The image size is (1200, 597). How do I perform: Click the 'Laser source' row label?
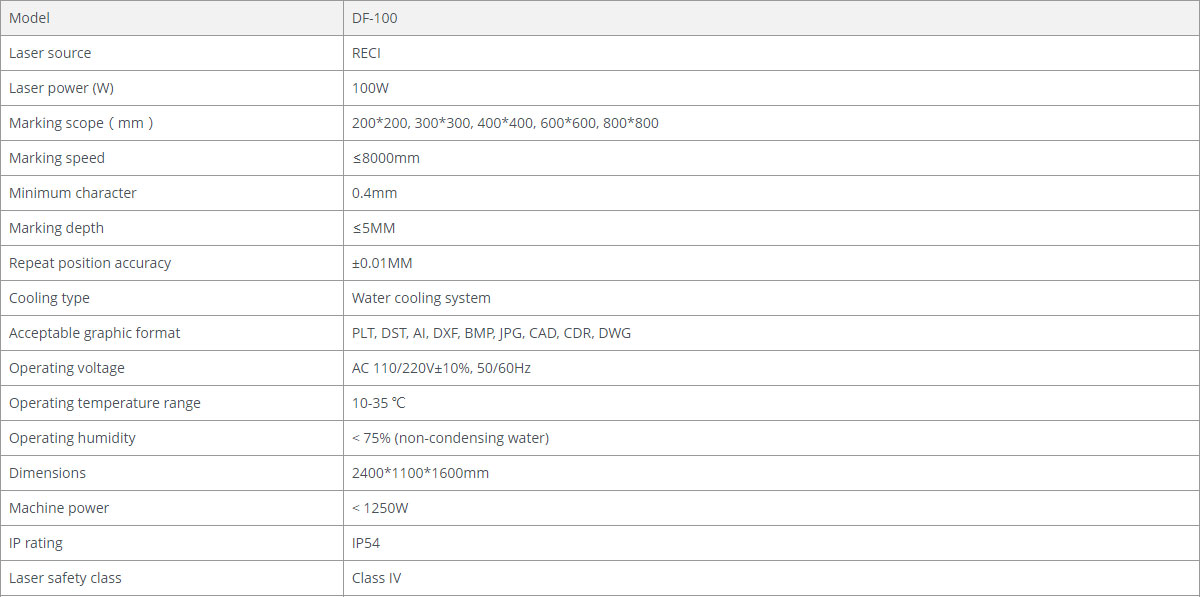[x=50, y=53]
